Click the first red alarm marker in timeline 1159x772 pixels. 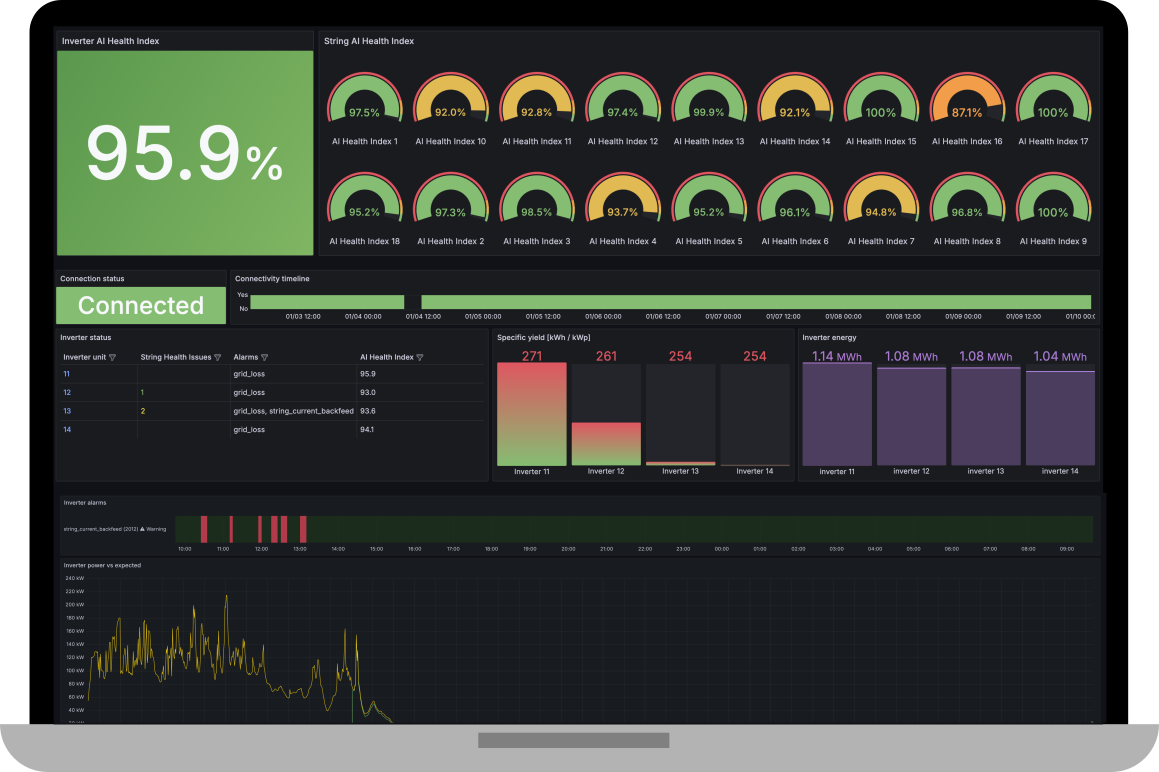(x=203, y=529)
